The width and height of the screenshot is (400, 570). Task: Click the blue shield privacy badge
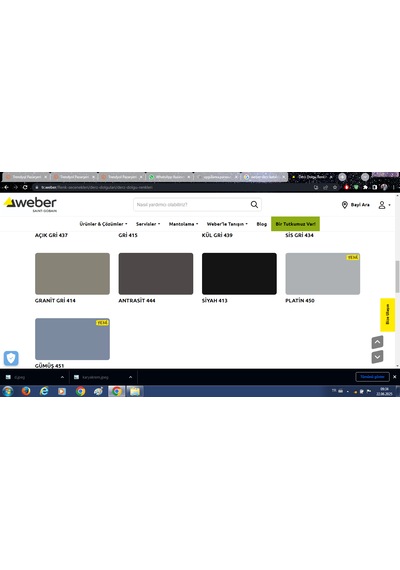11,358
